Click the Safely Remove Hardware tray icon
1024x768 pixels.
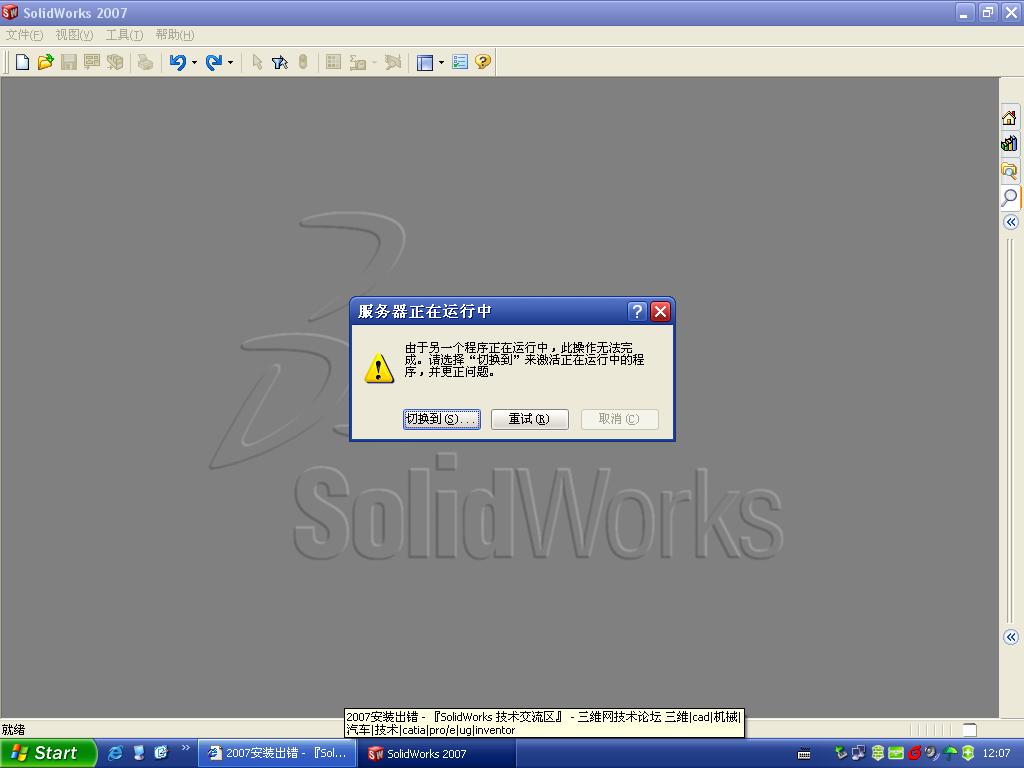(x=840, y=753)
